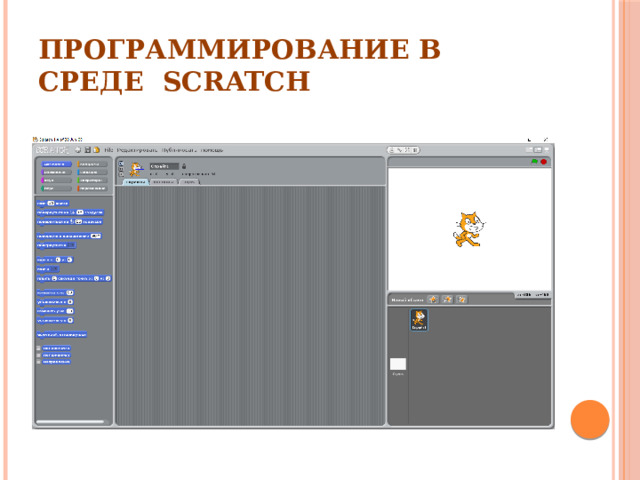Click the Scratch logo in toolbar

[52, 150]
